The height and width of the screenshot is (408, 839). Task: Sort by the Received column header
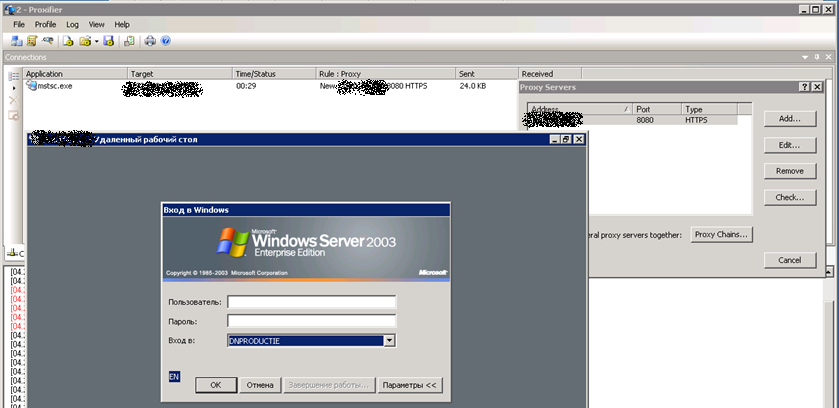point(550,74)
